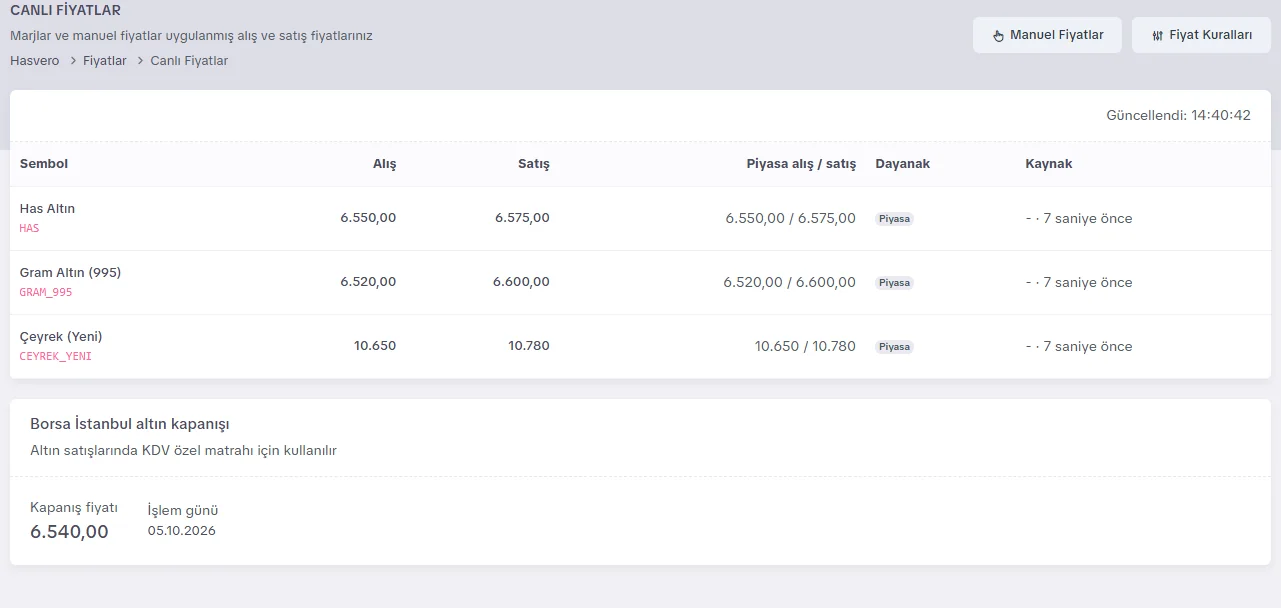Click the GRAM_995 symbol code
Viewport: 1281px width, 608px height.
coord(46,293)
